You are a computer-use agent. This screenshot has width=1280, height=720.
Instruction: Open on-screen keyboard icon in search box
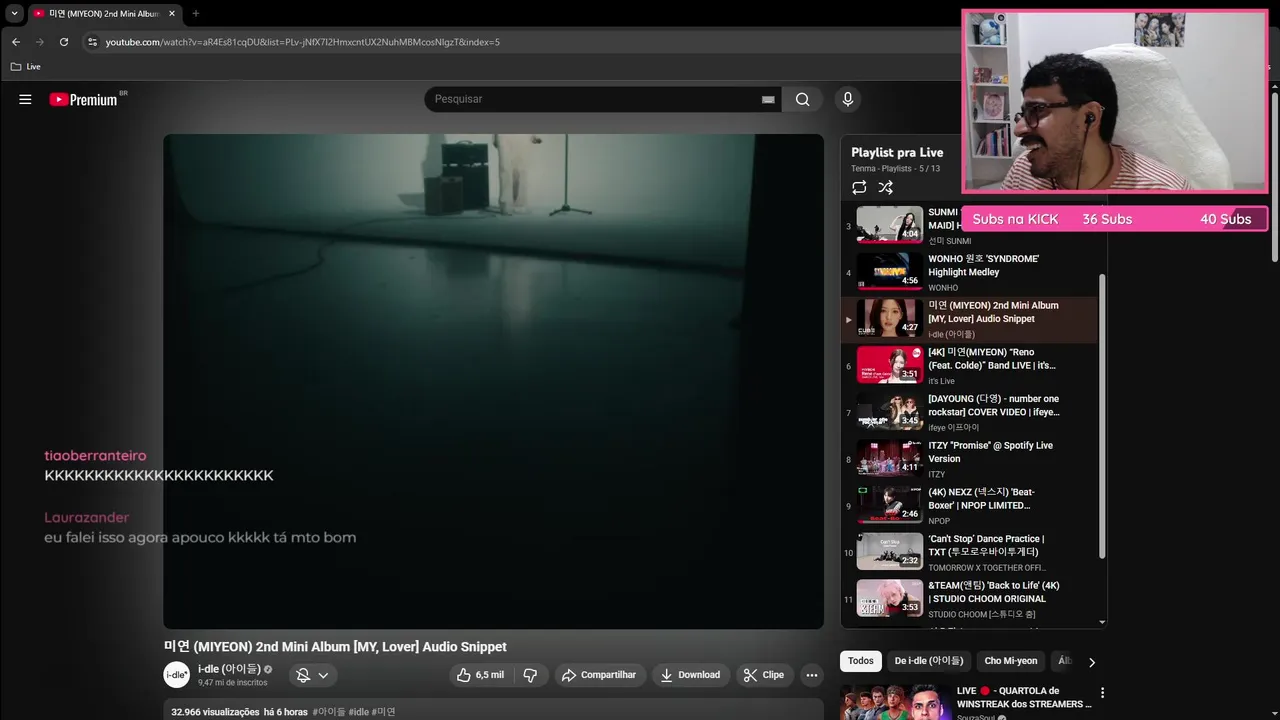pos(768,99)
